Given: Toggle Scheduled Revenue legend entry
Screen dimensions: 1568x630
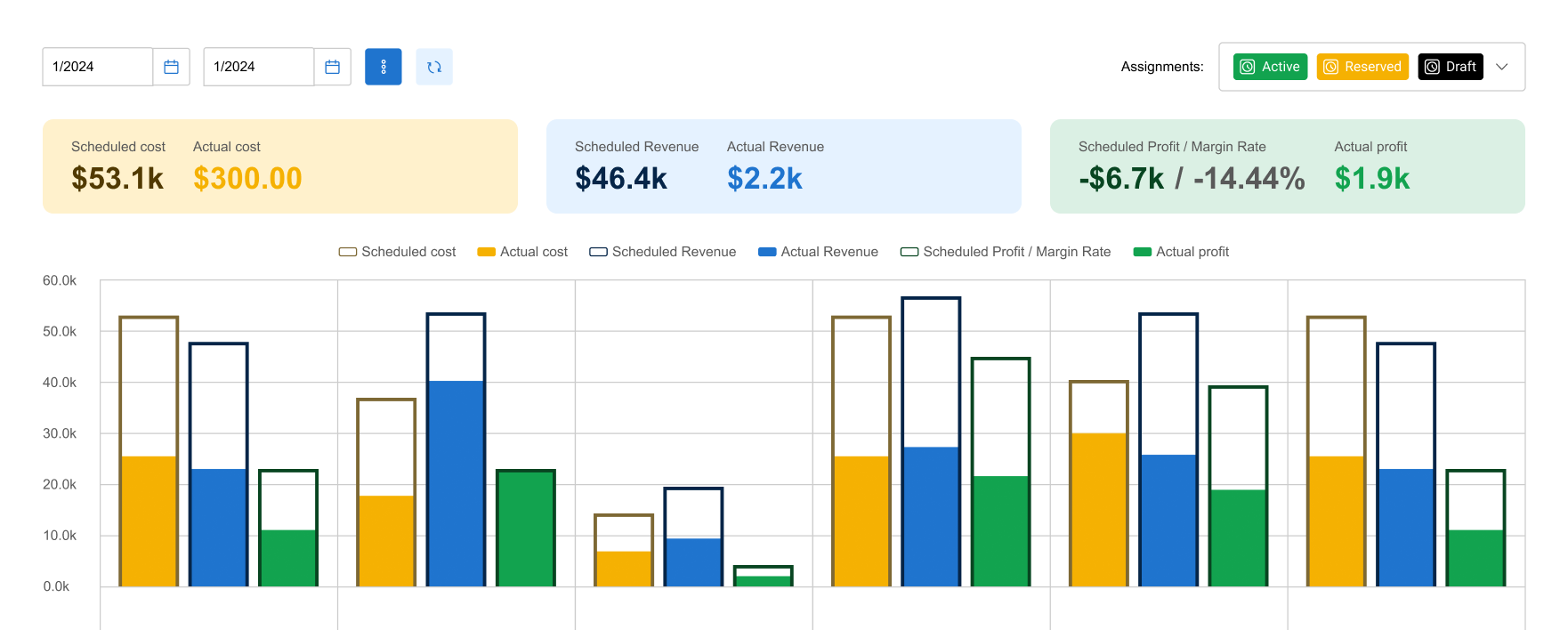Looking at the screenshot, I should pos(663,252).
